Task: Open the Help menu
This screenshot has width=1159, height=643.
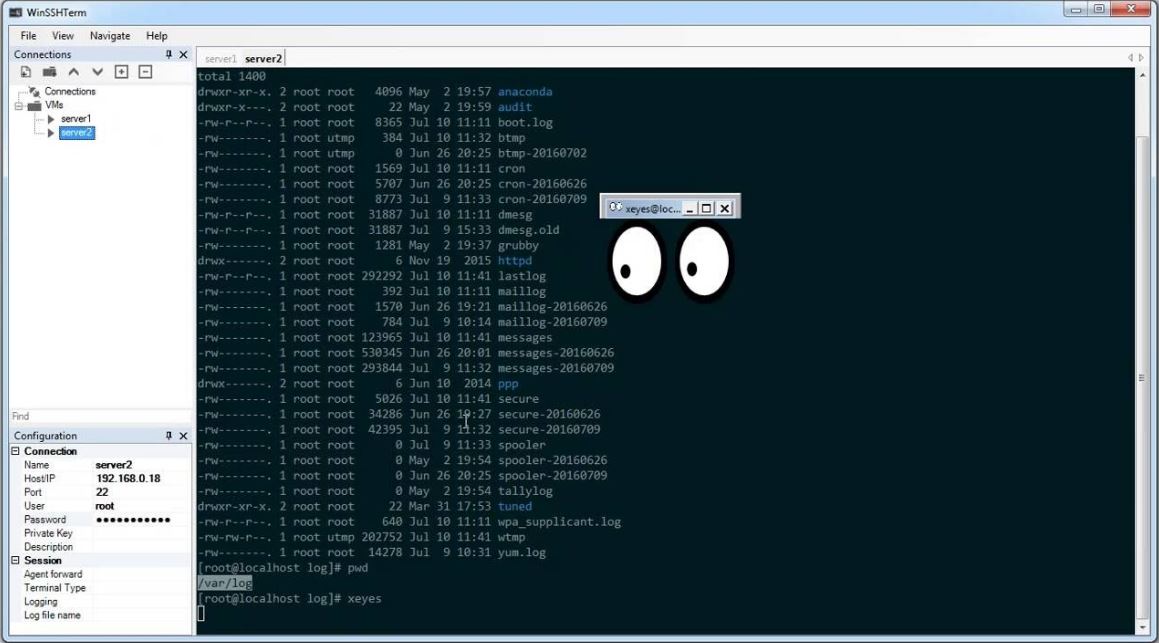Action: 157,35
